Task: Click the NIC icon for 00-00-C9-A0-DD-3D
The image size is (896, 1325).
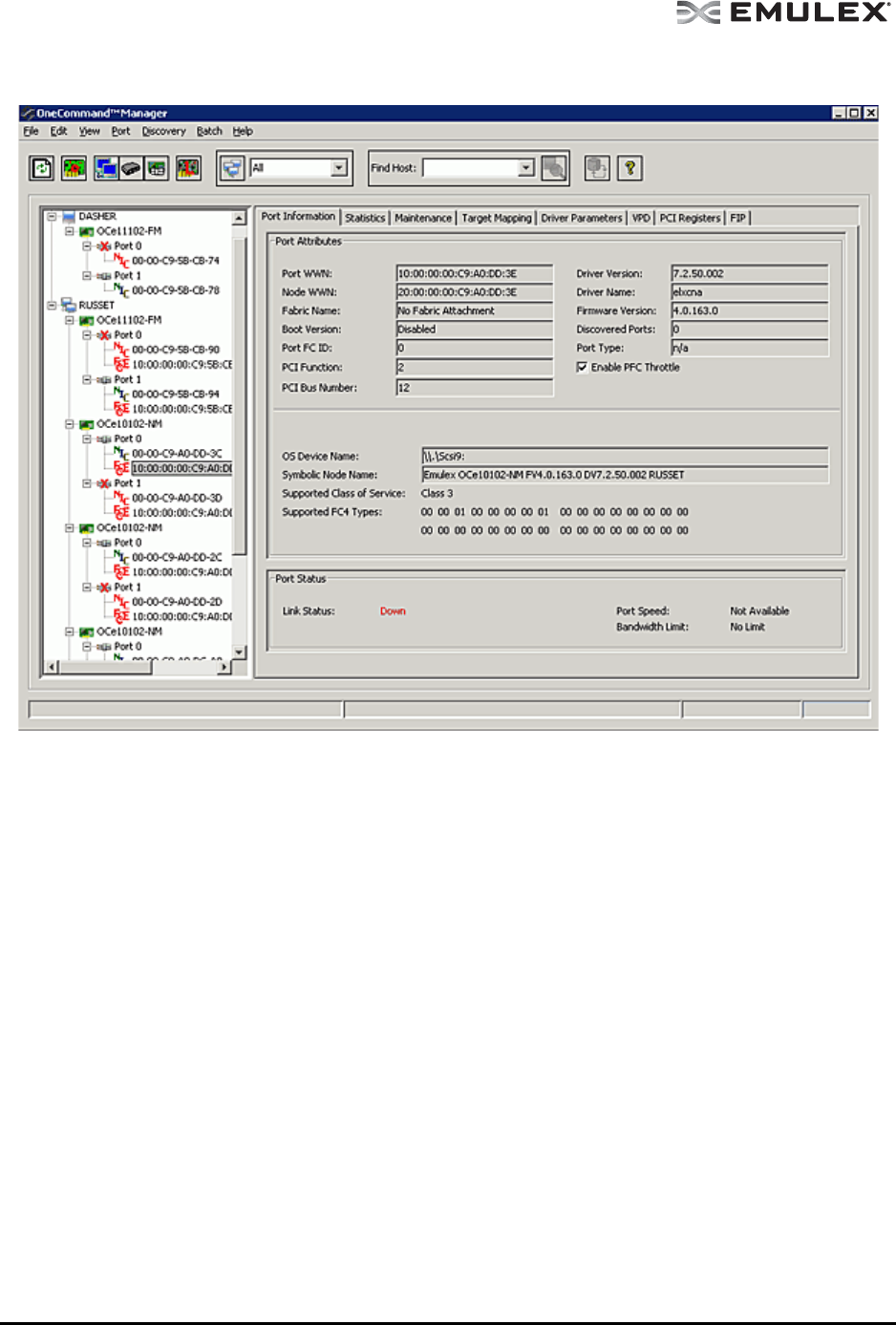Action: [121, 498]
